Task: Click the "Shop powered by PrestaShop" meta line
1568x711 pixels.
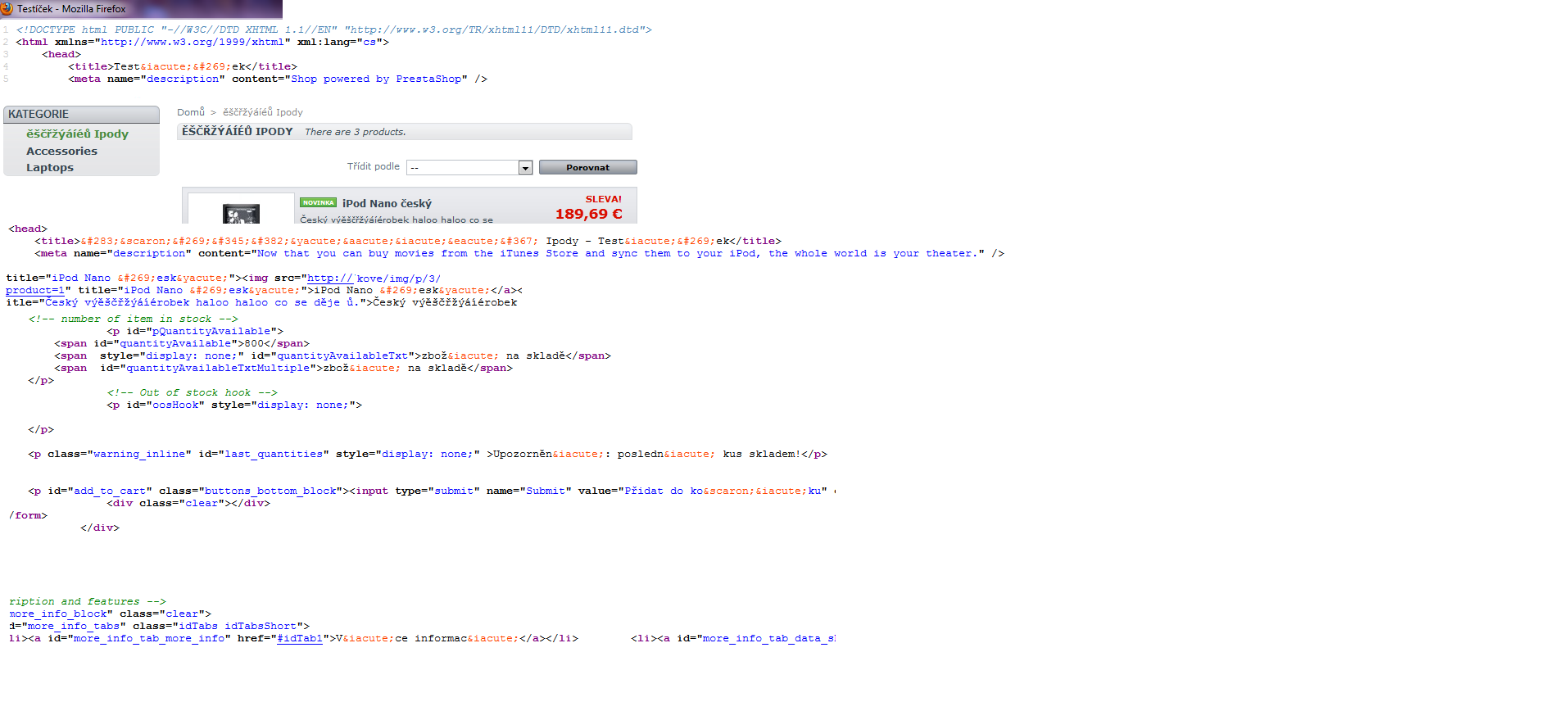Action: (278, 79)
